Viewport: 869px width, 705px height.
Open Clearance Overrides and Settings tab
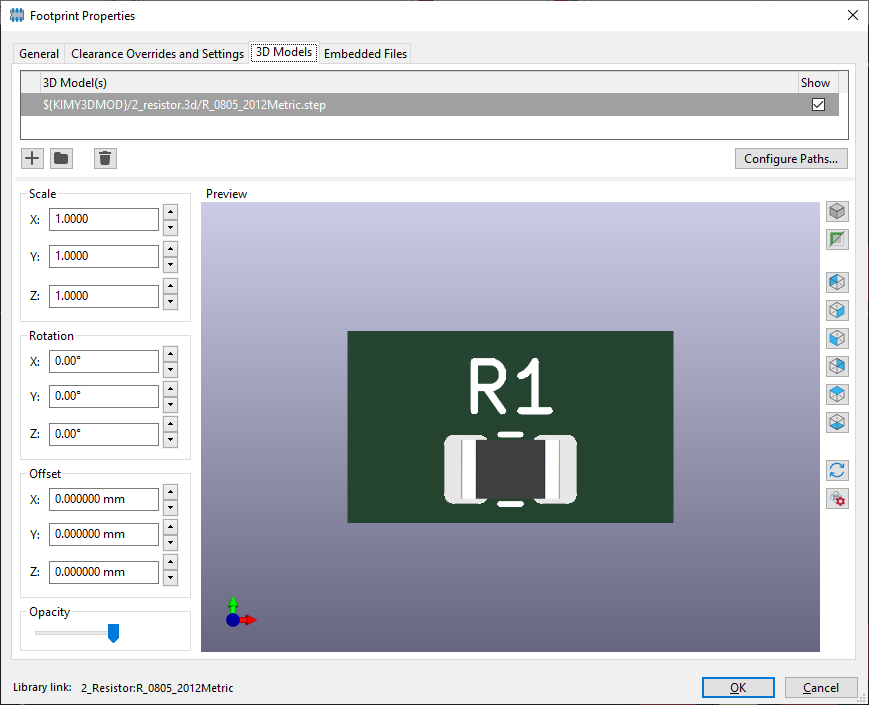(x=157, y=54)
